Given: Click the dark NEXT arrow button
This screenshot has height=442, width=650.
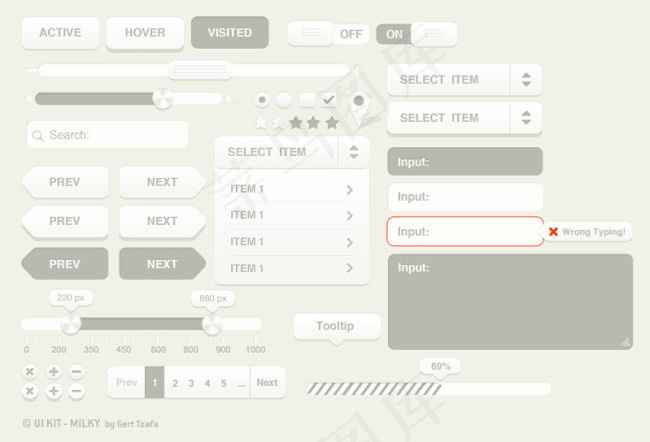Looking at the screenshot, I should (162, 264).
